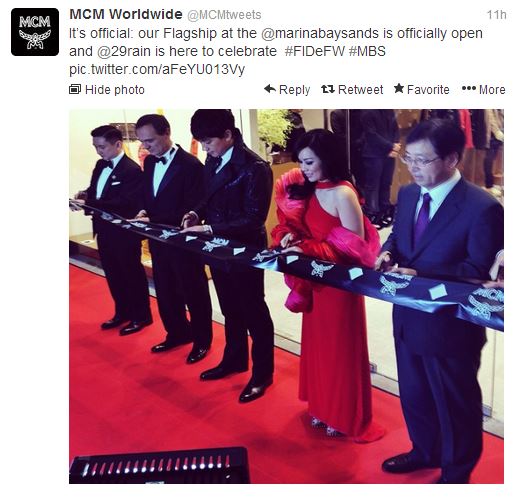
Task: Open the #MBS hashtag
Action: tap(367, 52)
